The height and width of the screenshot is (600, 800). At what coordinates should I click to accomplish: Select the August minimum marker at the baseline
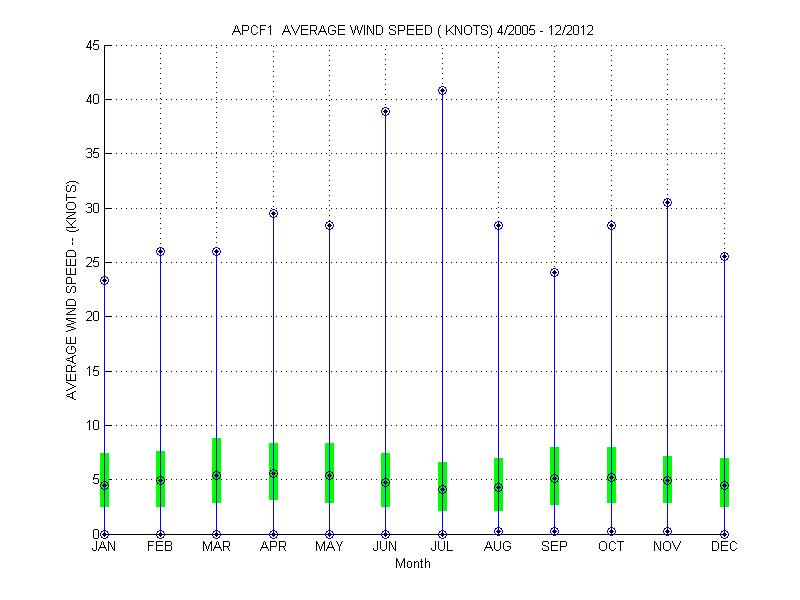498,532
